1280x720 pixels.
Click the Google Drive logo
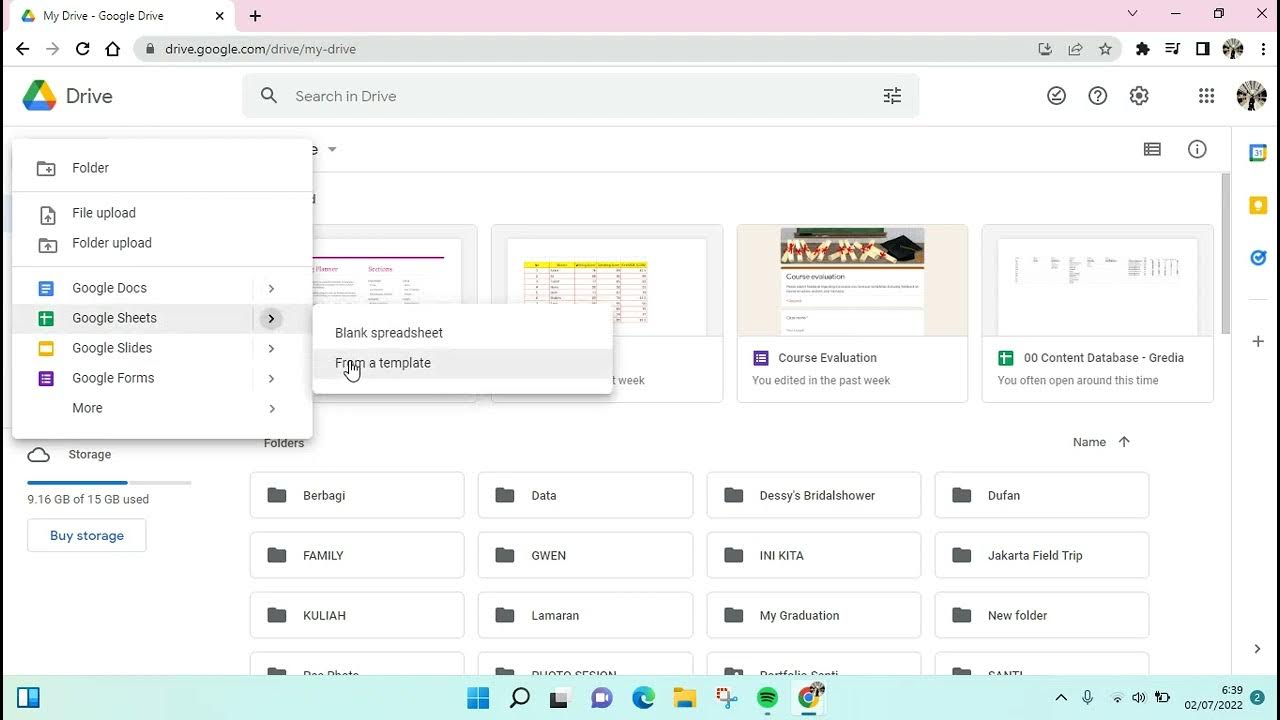pos(40,96)
